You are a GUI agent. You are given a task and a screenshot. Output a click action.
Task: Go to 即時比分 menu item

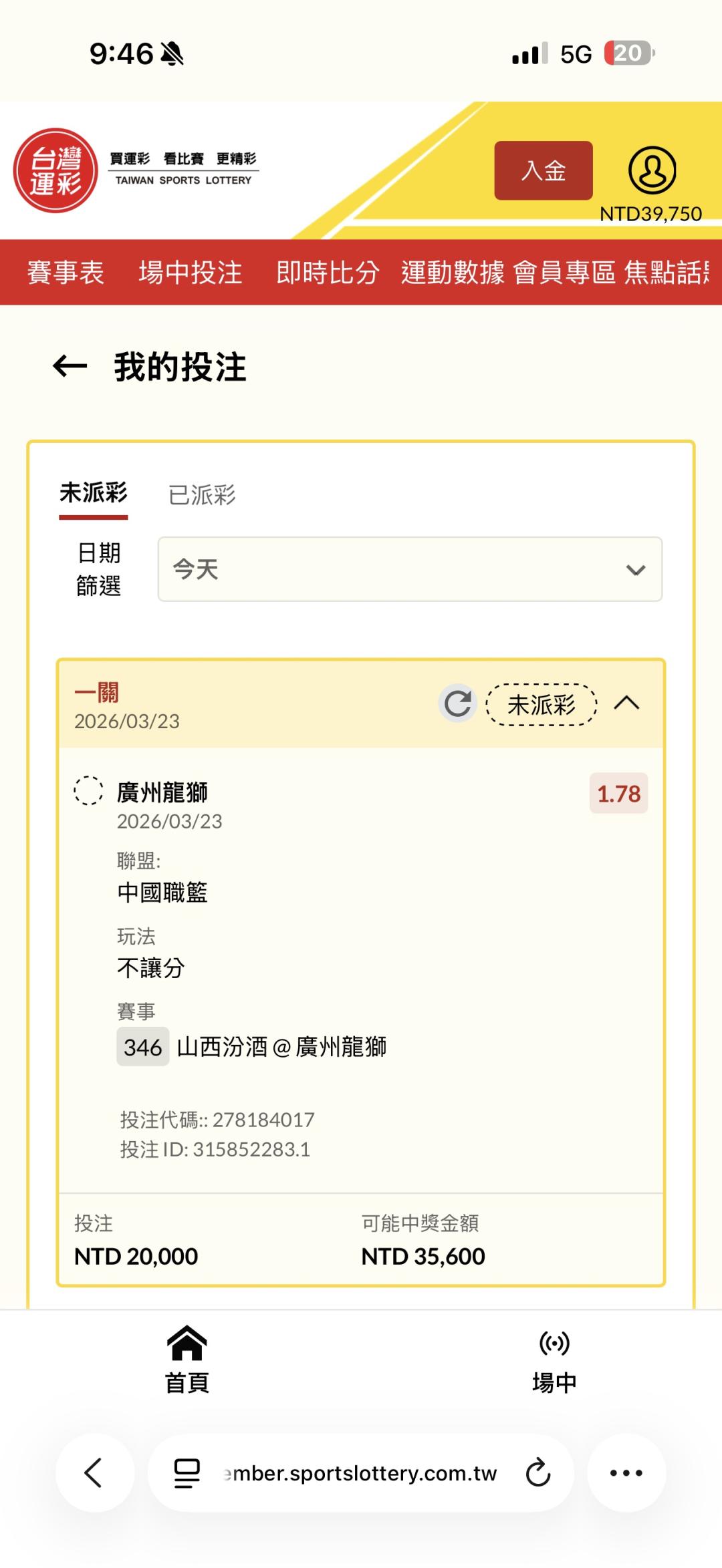coord(328,273)
